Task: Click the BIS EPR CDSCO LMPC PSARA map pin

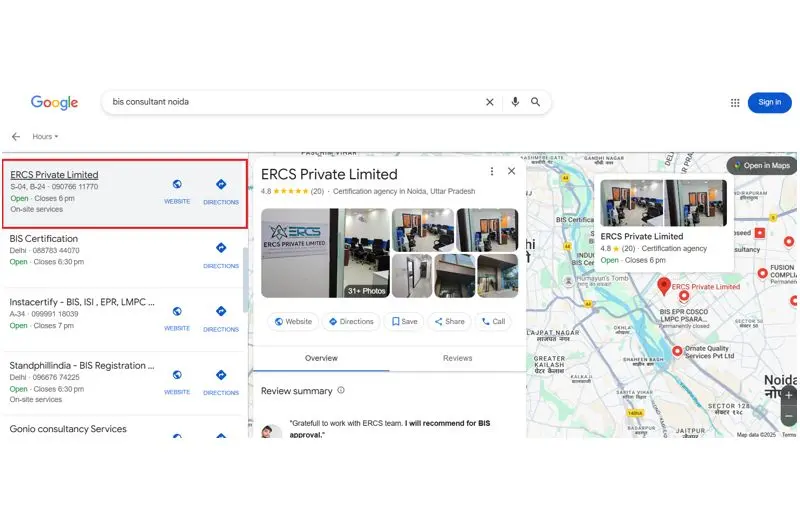Action: tap(684, 296)
